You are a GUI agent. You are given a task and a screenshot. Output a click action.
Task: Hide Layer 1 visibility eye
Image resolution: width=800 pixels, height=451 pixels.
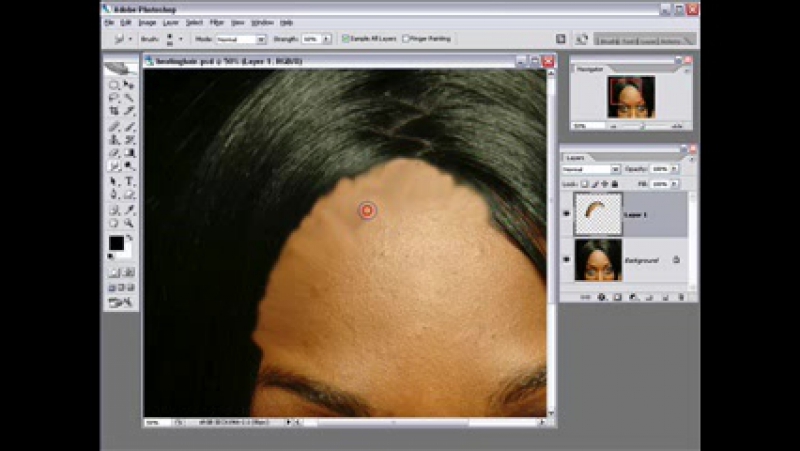click(566, 214)
